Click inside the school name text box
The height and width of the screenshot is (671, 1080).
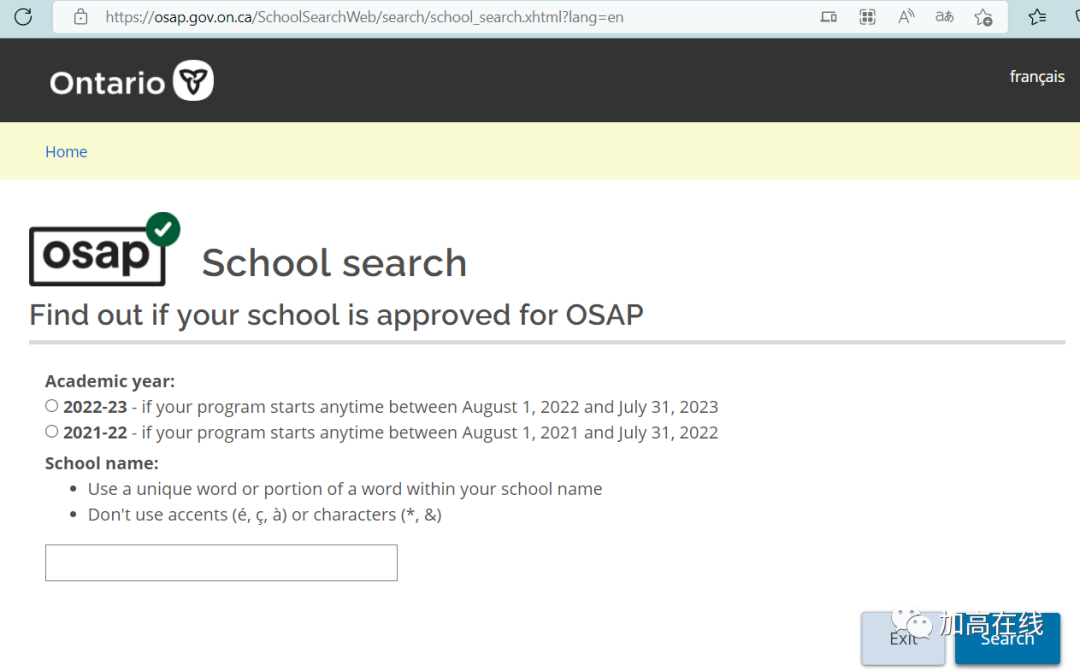coord(220,562)
